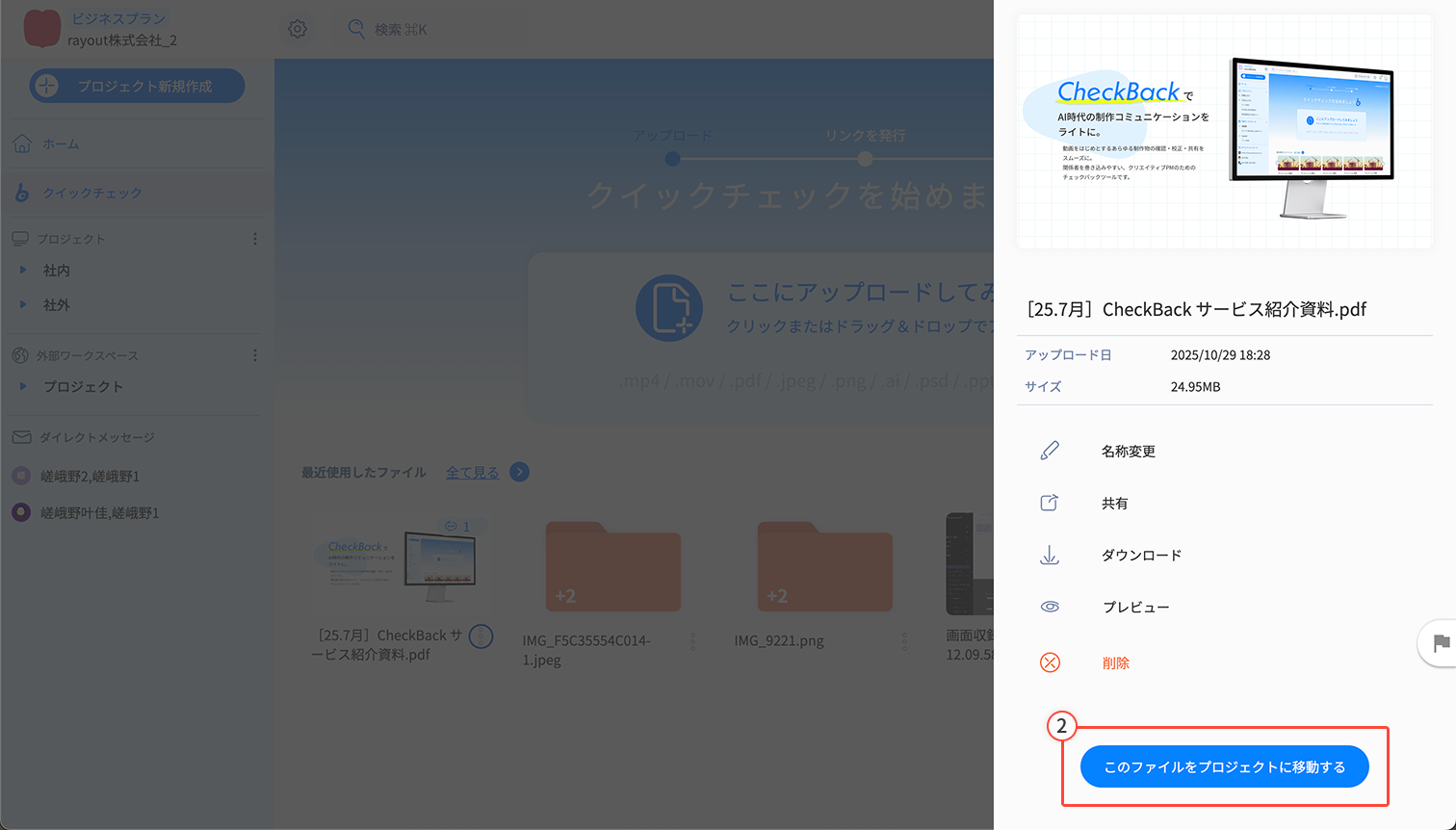The height and width of the screenshot is (830, 1456).
Task: Expand the 社外 project tree
Action: (23, 305)
